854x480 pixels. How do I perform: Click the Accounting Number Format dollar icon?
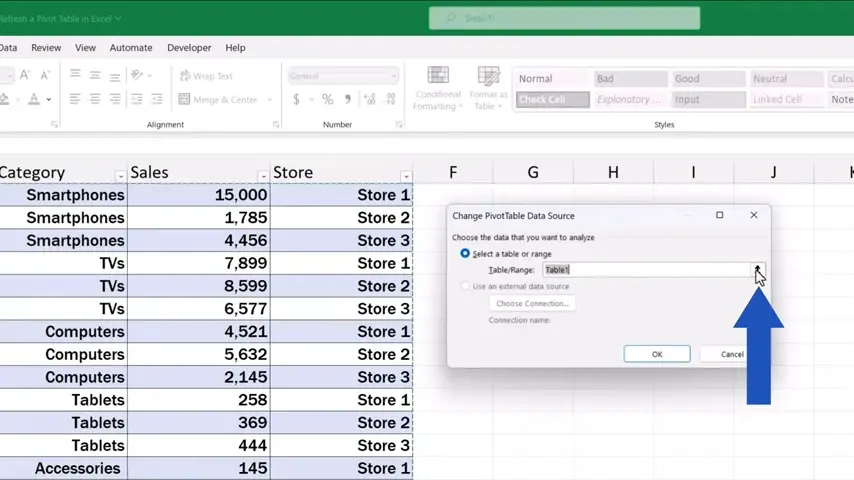[297, 99]
